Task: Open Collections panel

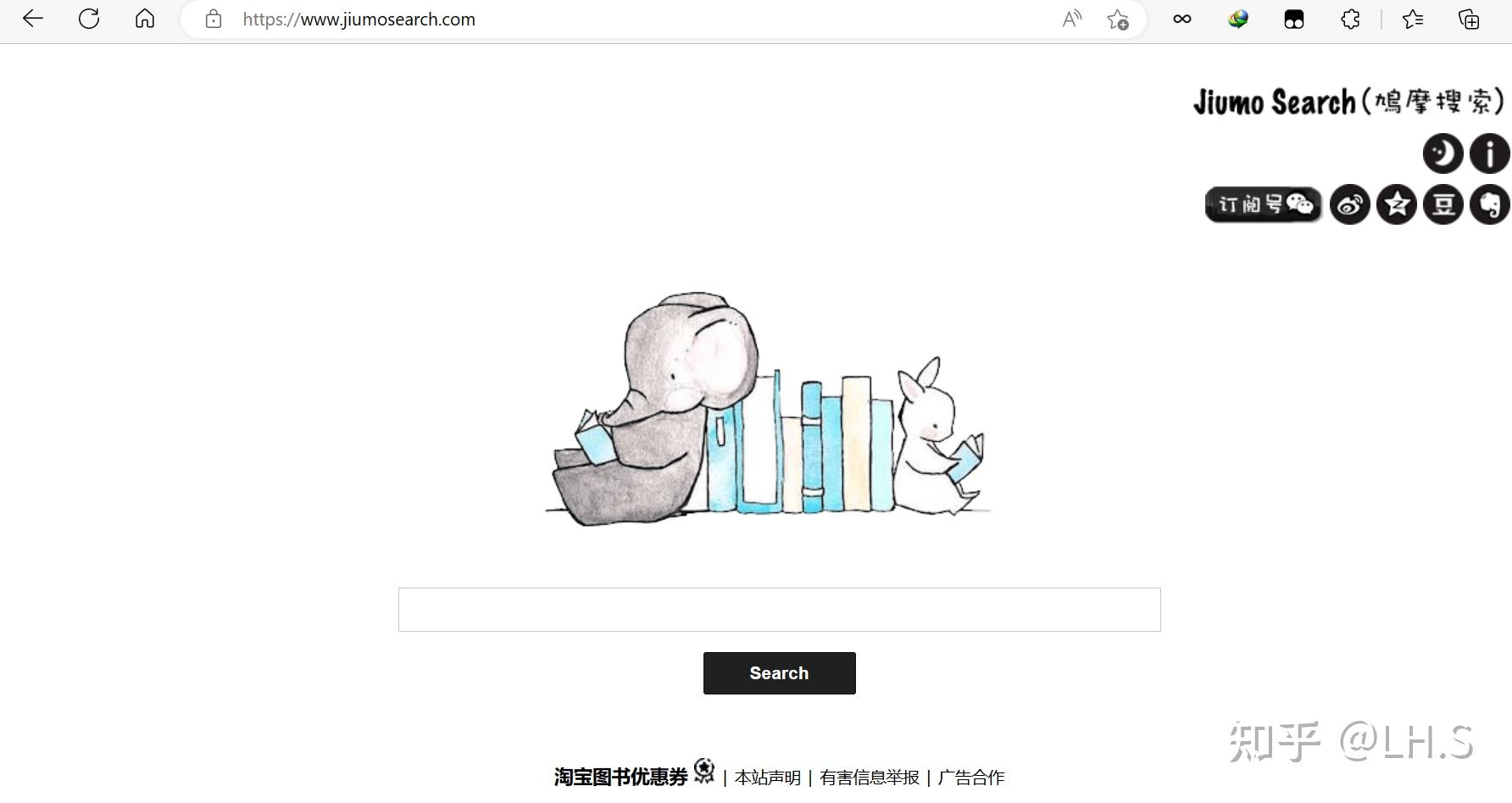Action: [1469, 19]
